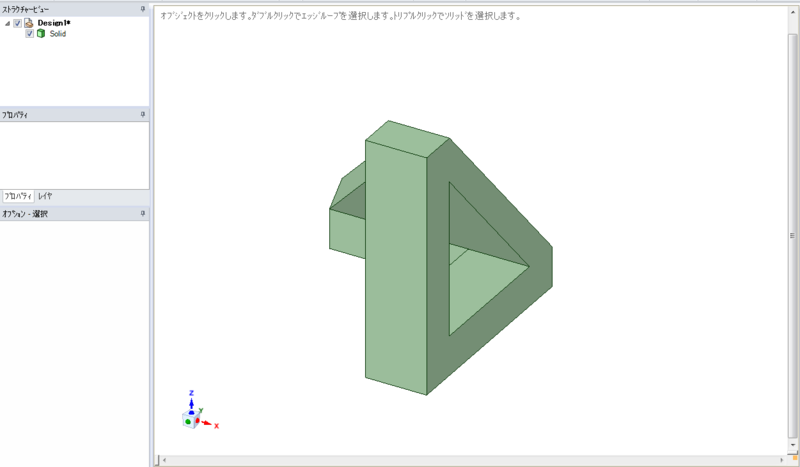Image resolution: width=800 pixels, height=467 pixels.
Task: Click the orange square in viewport corner
Action: click(x=795, y=458)
